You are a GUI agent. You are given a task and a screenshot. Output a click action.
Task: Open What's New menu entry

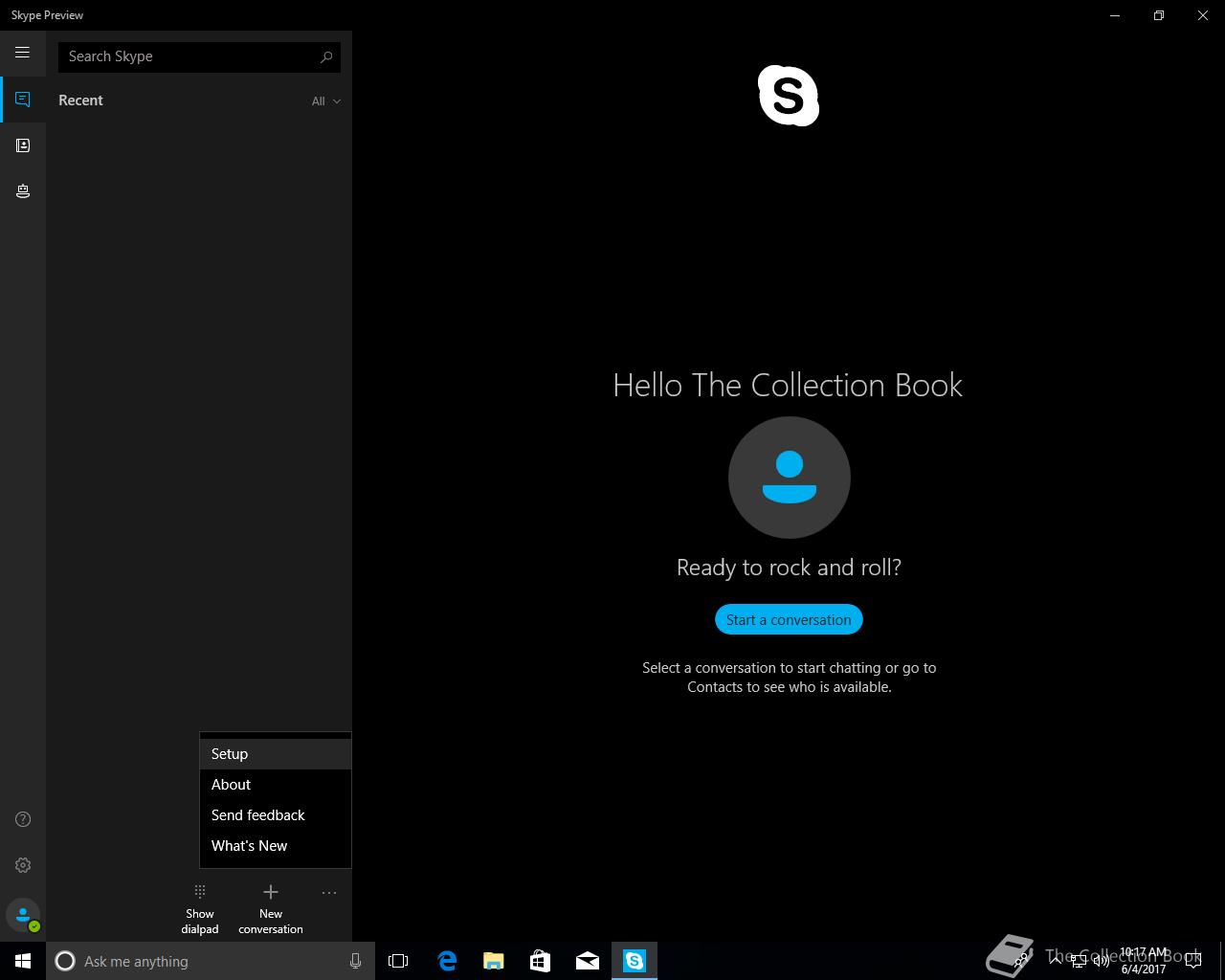[x=276, y=846]
